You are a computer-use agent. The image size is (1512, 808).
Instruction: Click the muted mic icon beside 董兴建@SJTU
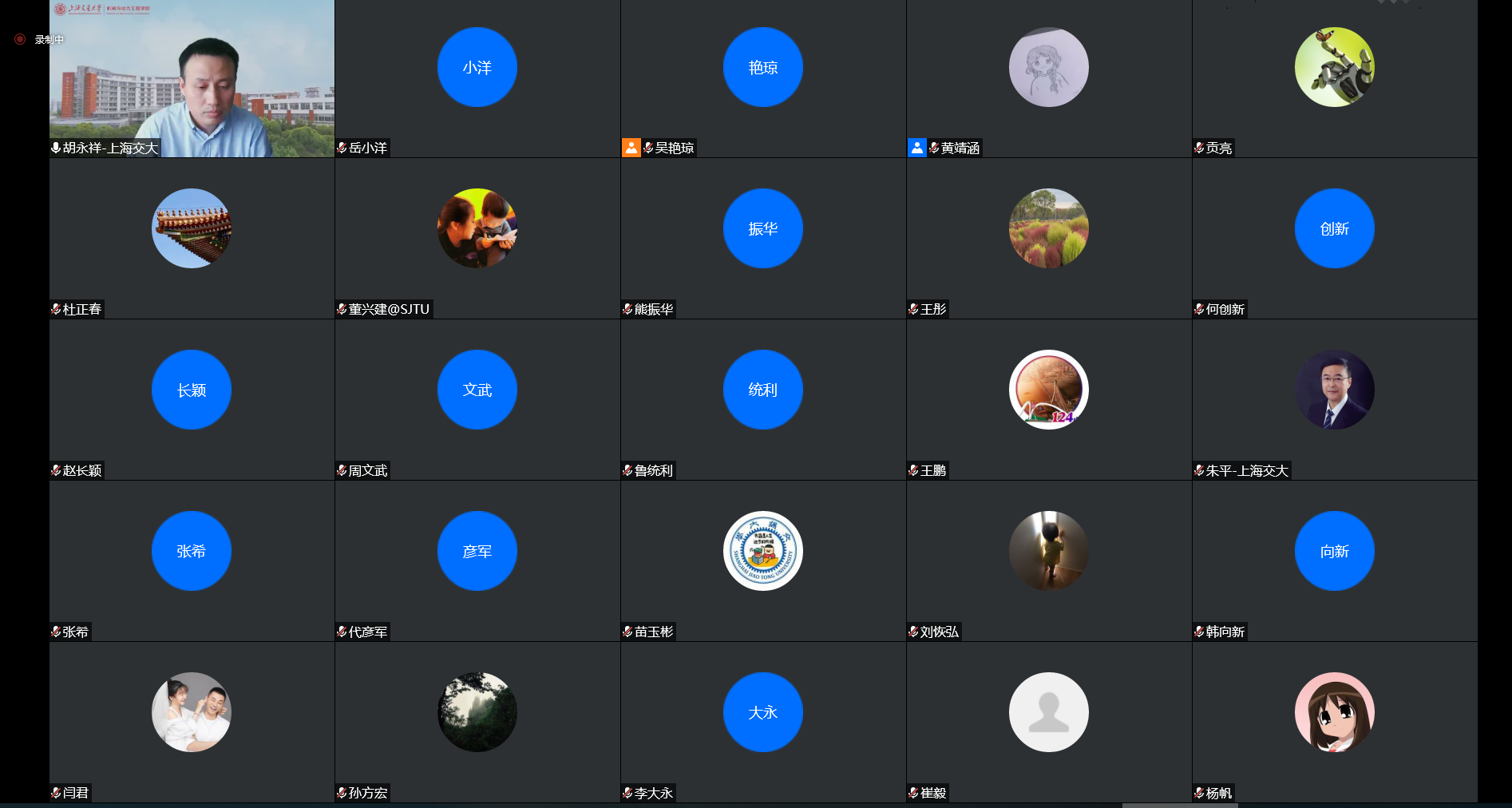pyautogui.click(x=342, y=309)
